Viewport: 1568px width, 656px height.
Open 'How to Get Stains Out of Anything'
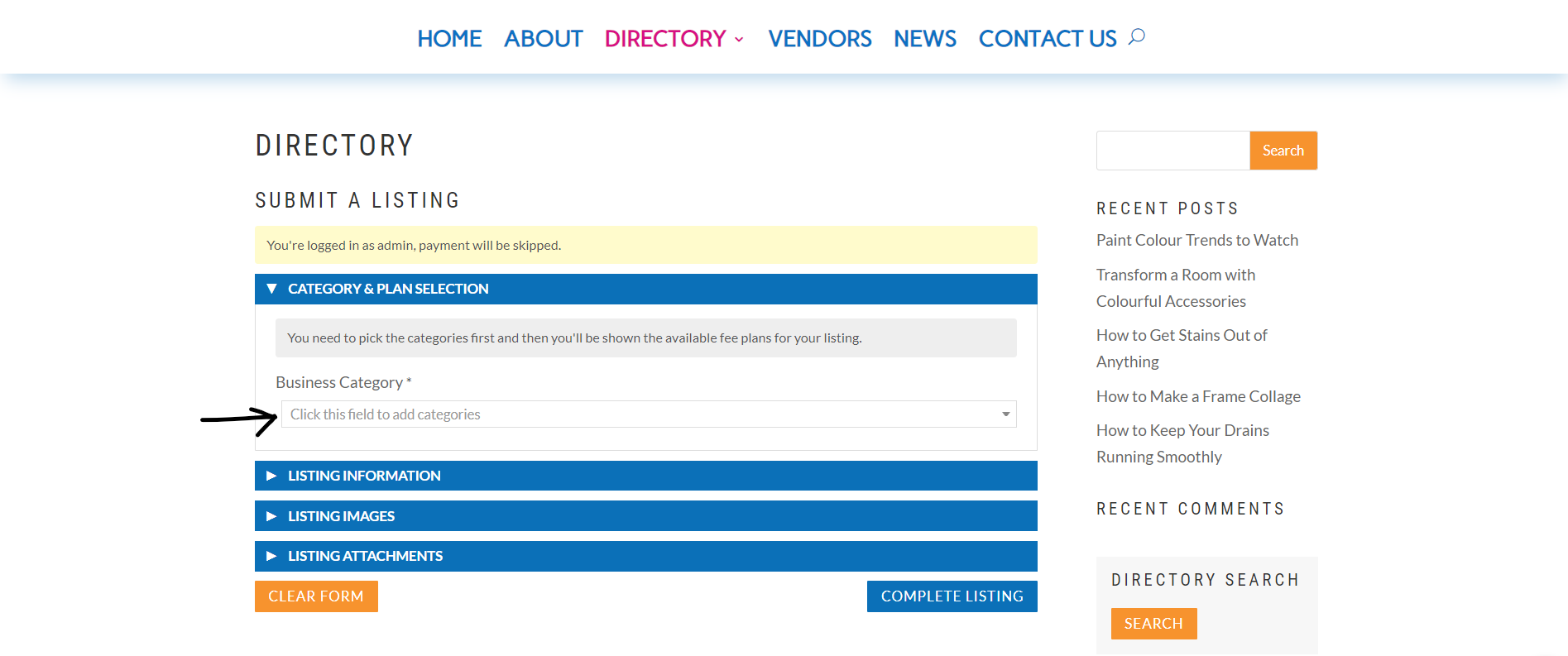coord(1182,348)
